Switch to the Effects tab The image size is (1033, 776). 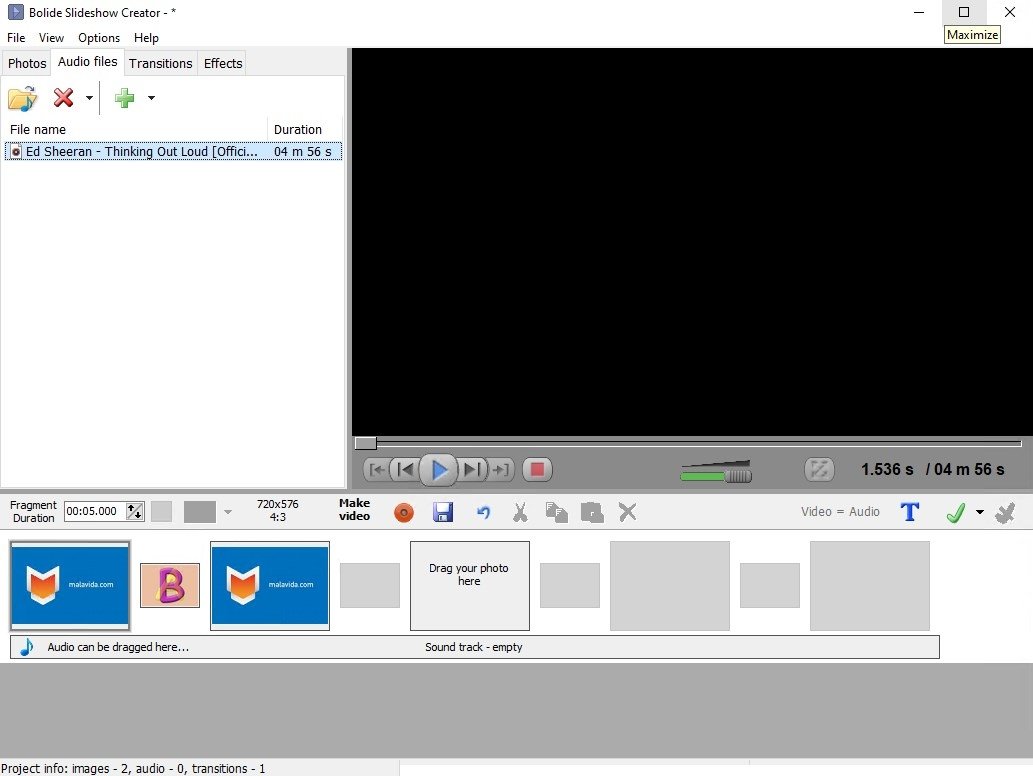[223, 63]
